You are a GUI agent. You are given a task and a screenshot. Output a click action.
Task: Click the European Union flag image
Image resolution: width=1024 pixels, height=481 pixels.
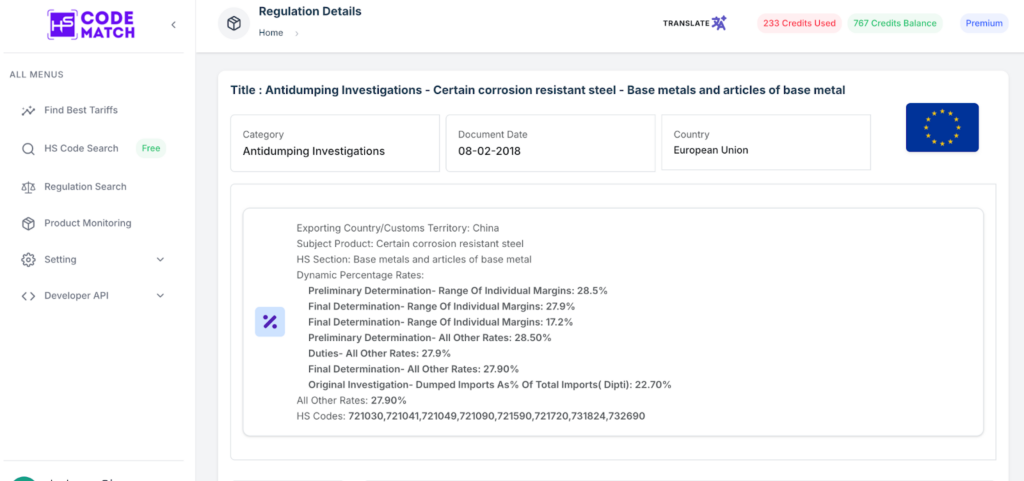tap(942, 127)
